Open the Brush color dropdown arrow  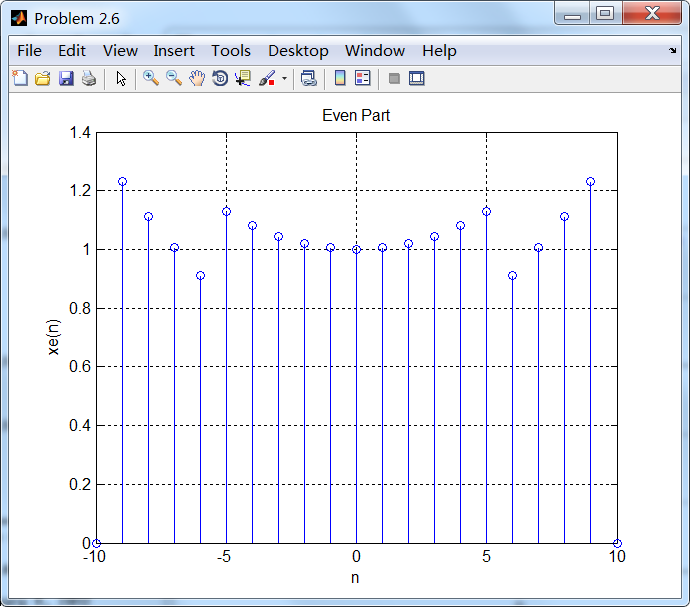284,79
